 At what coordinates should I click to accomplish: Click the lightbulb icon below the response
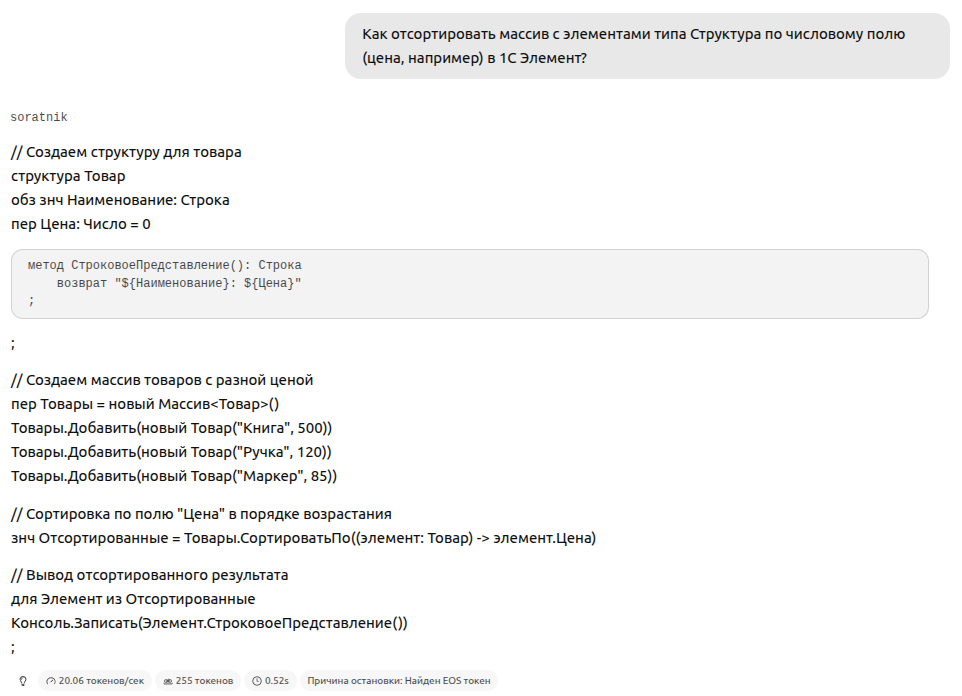23,681
